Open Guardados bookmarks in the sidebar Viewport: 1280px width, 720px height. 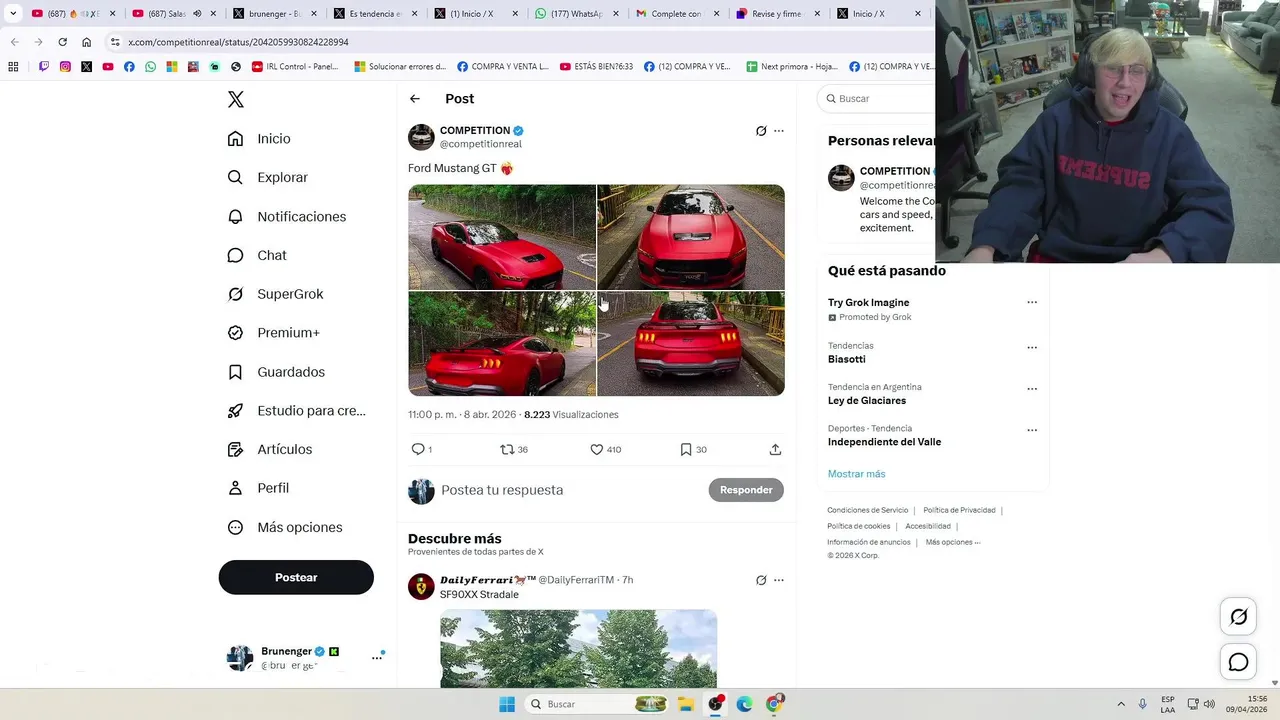pyautogui.click(x=276, y=372)
